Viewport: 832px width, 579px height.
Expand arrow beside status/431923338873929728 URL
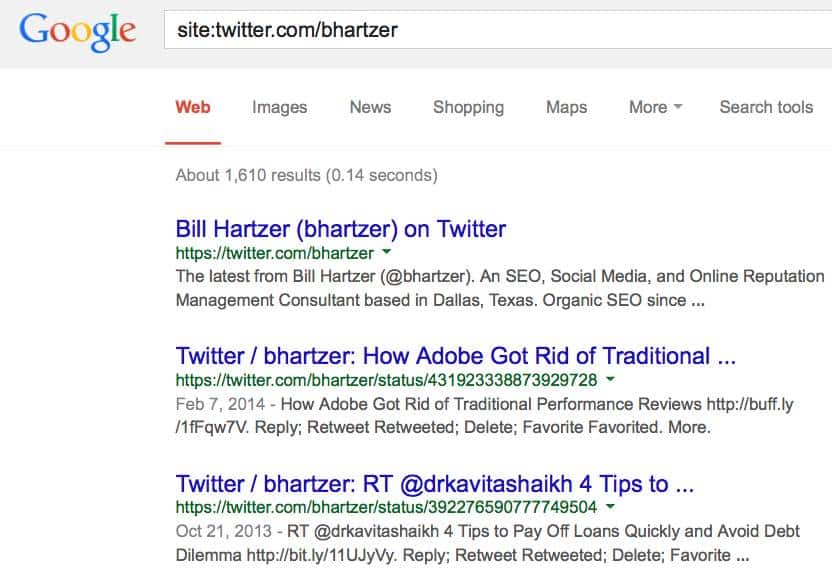point(610,379)
